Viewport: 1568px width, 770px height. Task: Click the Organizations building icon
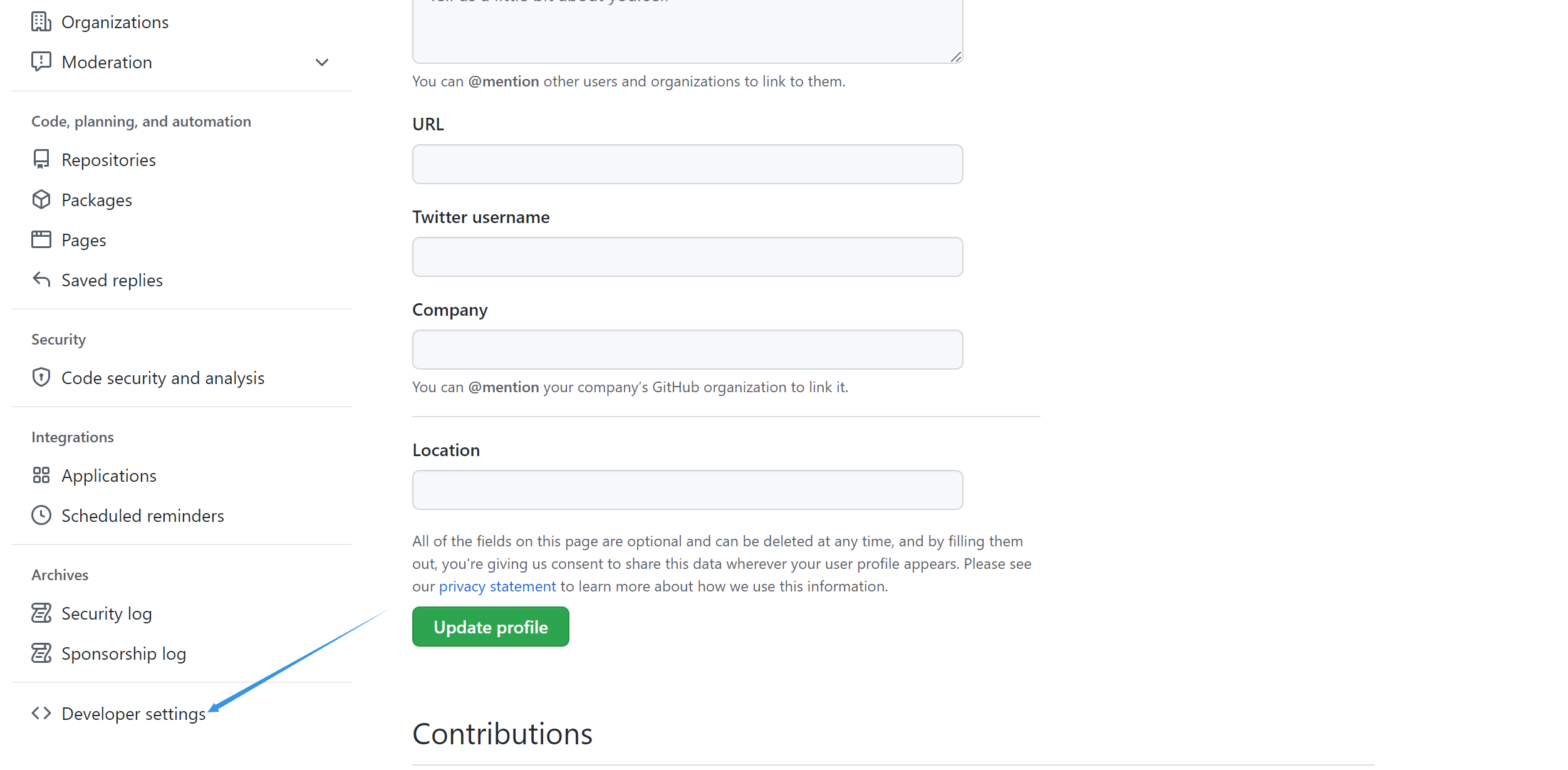(41, 22)
